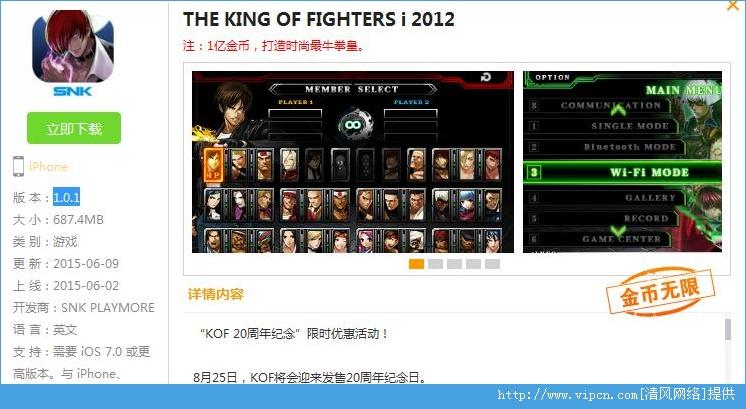This screenshot has height=409, width=746.
Task: Close the dialog with orange X
Action: pos(734,5)
